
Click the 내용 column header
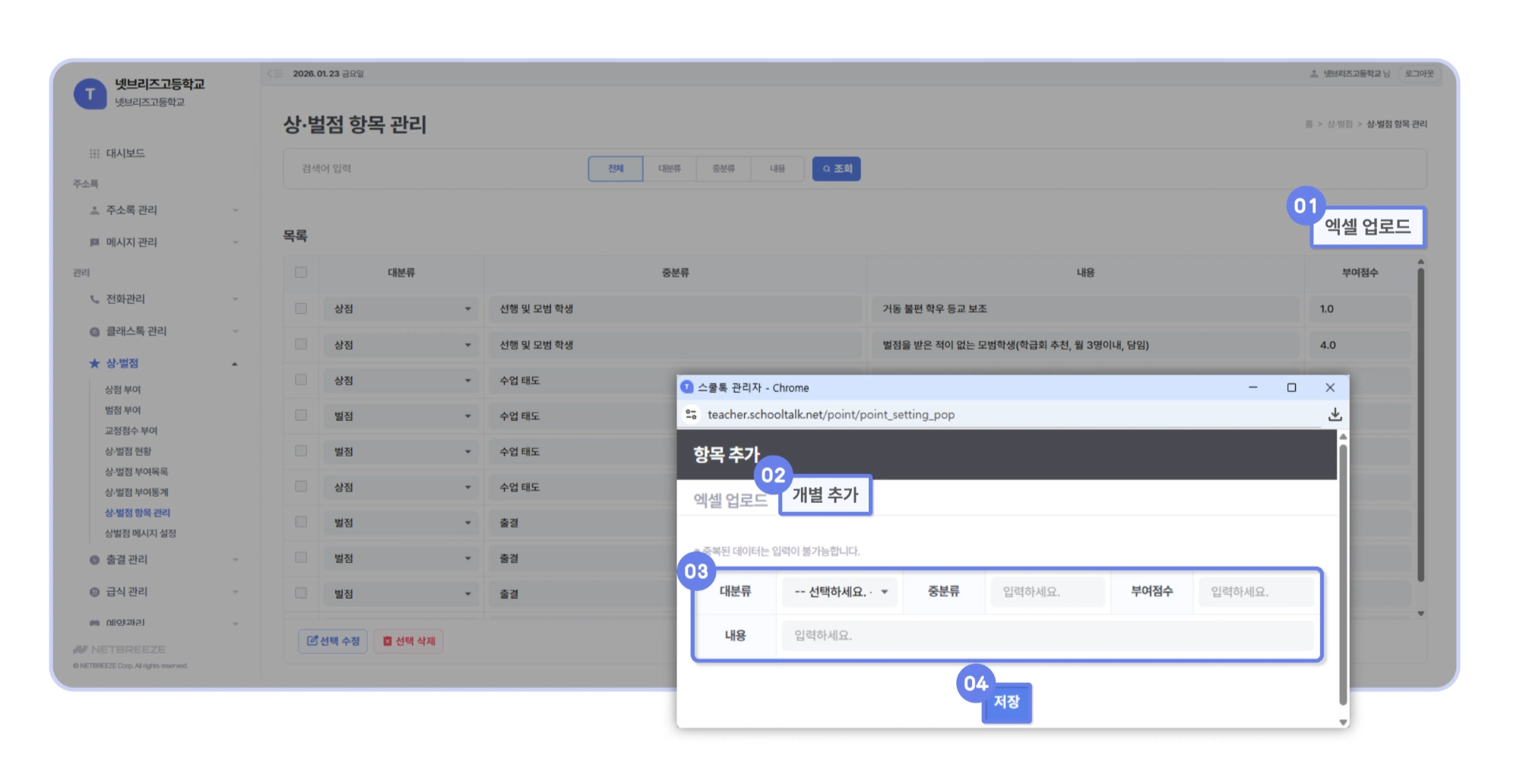coord(1085,272)
